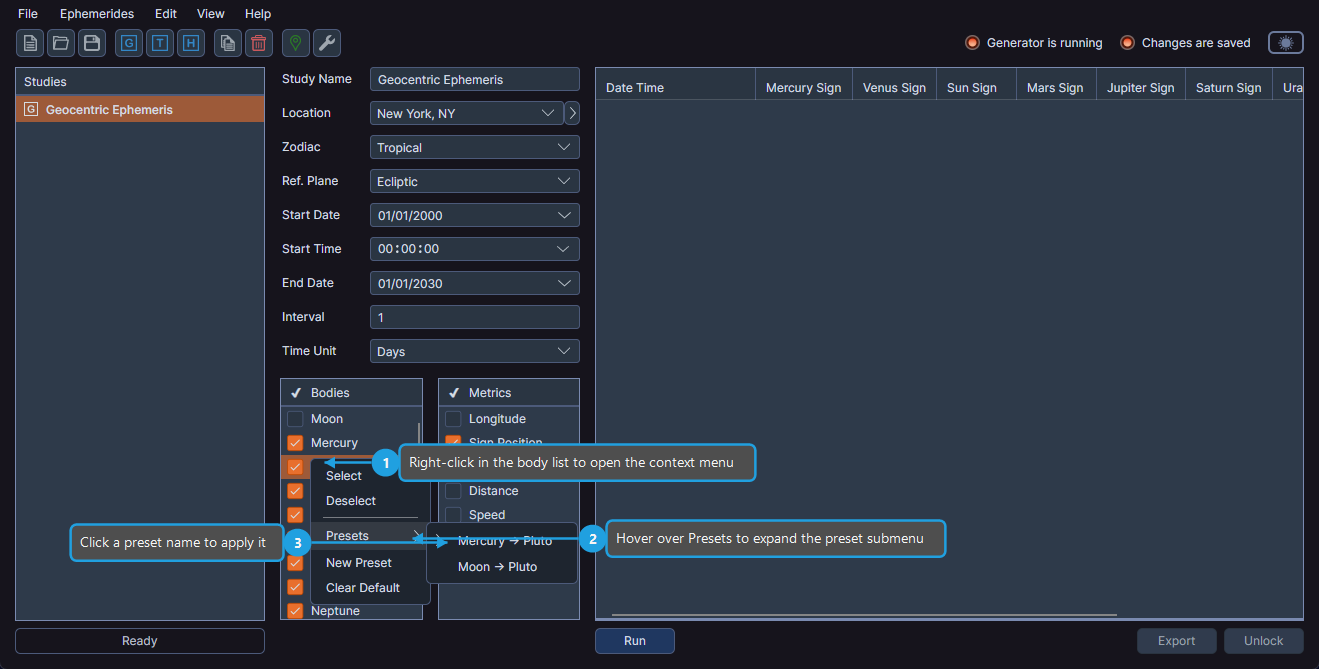Image resolution: width=1319 pixels, height=669 pixels.
Task: Open the green location pin tool
Action: tap(295, 43)
